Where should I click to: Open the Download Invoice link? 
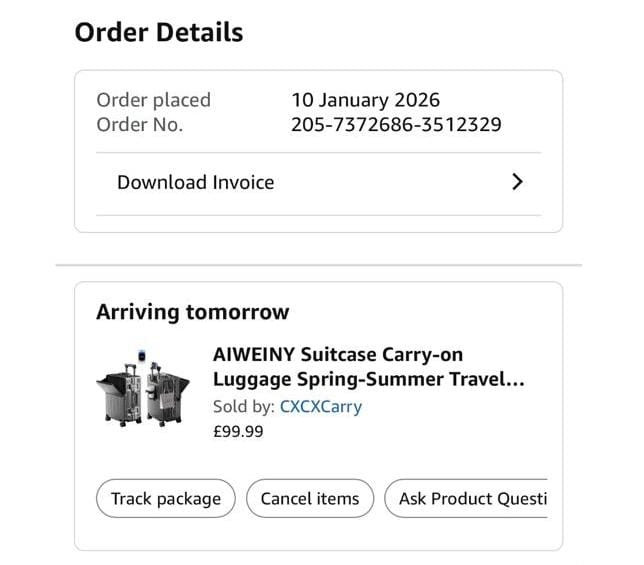tap(196, 182)
